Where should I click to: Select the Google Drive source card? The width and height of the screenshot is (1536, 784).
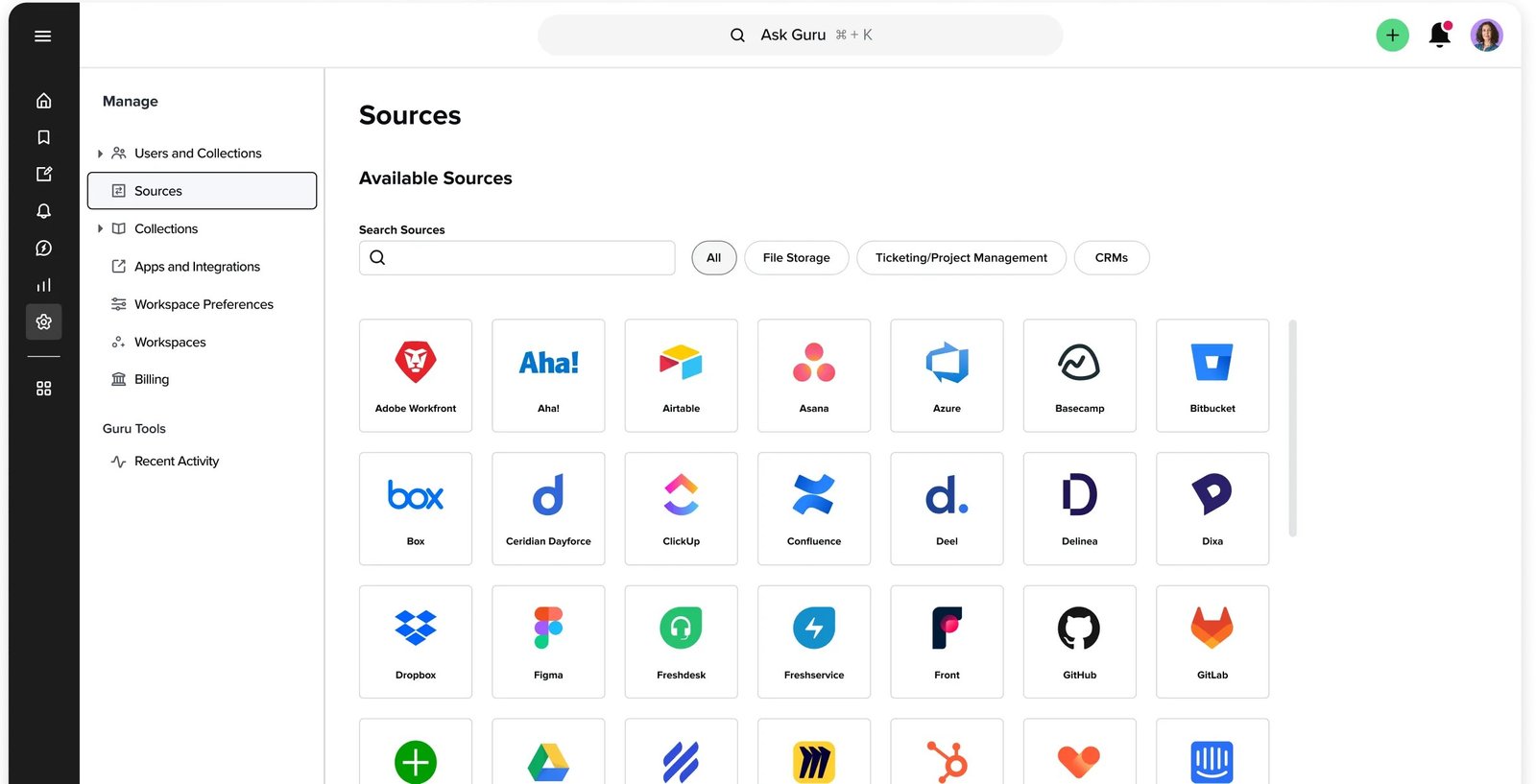click(x=548, y=751)
